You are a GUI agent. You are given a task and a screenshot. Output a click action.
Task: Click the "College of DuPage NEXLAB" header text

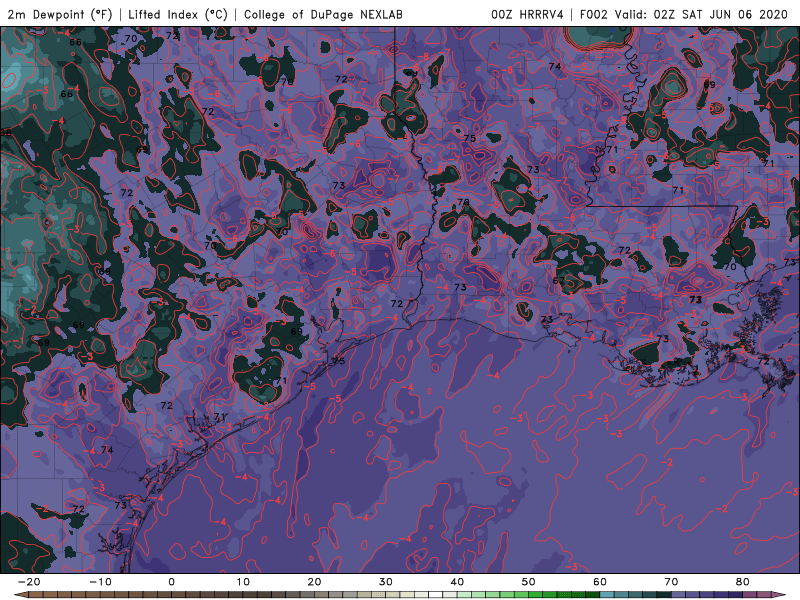click(323, 14)
